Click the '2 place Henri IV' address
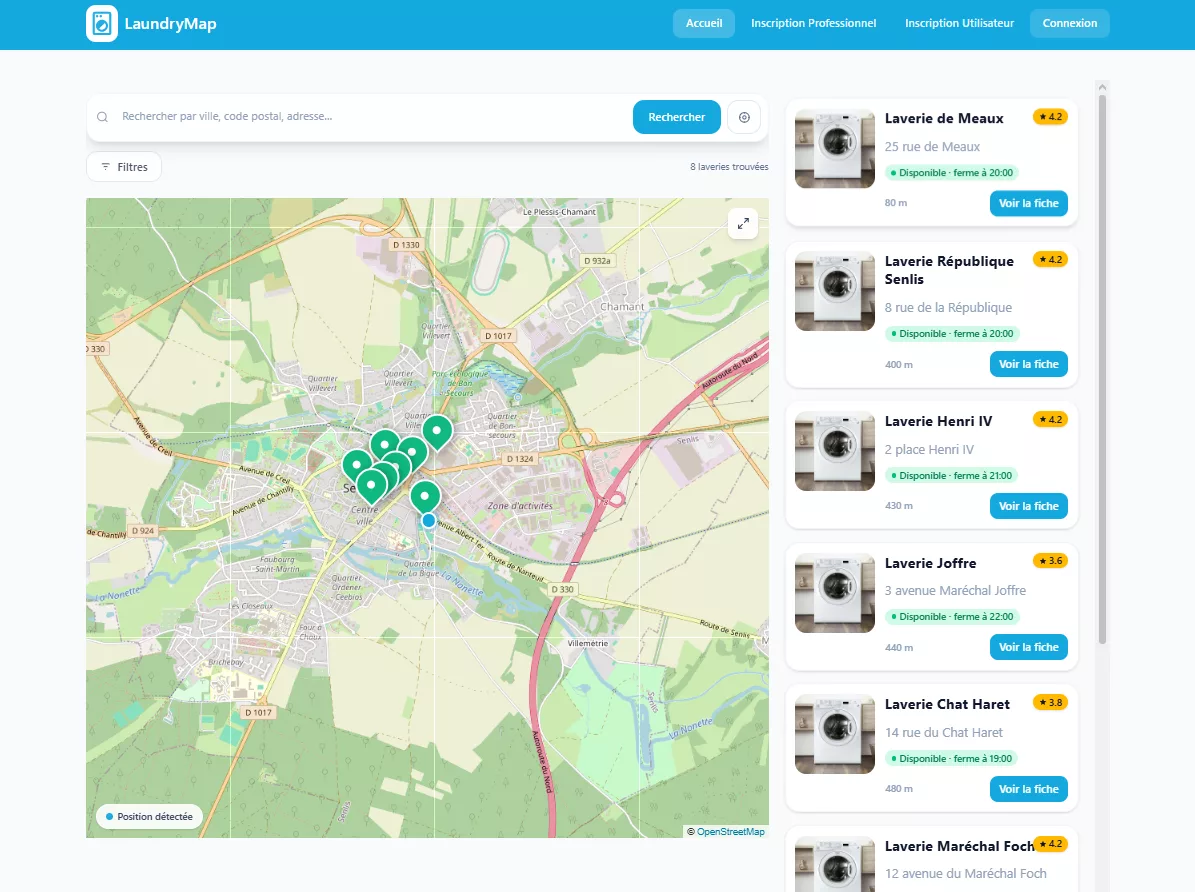This screenshot has width=1195, height=892. tap(929, 450)
